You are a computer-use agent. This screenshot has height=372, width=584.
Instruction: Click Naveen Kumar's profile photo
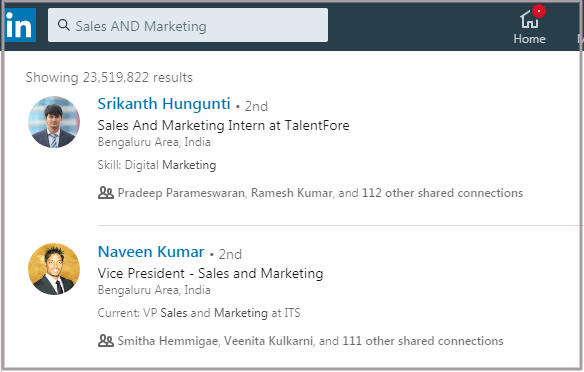(x=54, y=269)
